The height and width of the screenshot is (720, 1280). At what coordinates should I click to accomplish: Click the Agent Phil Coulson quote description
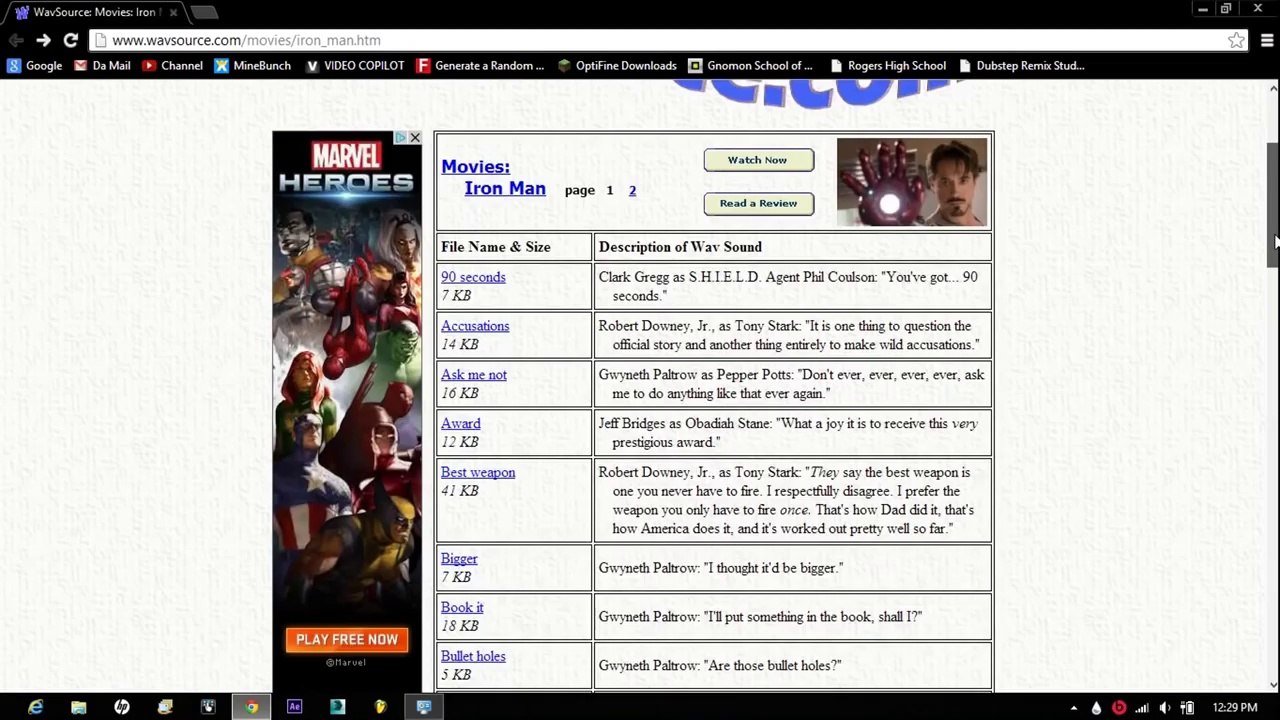[x=788, y=286]
